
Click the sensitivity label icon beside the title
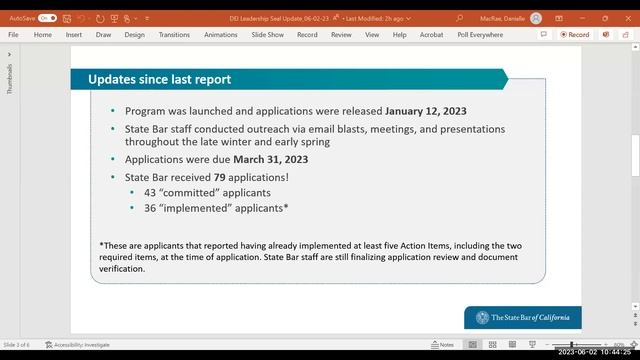(336, 18)
